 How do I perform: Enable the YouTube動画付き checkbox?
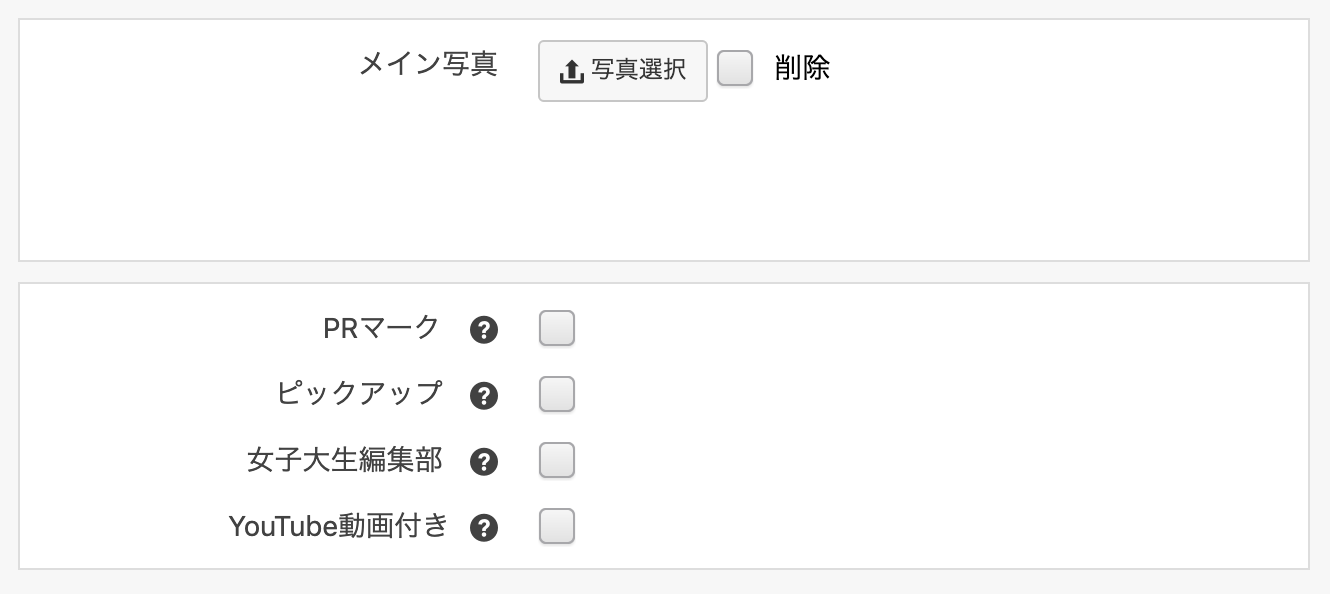coord(557,526)
